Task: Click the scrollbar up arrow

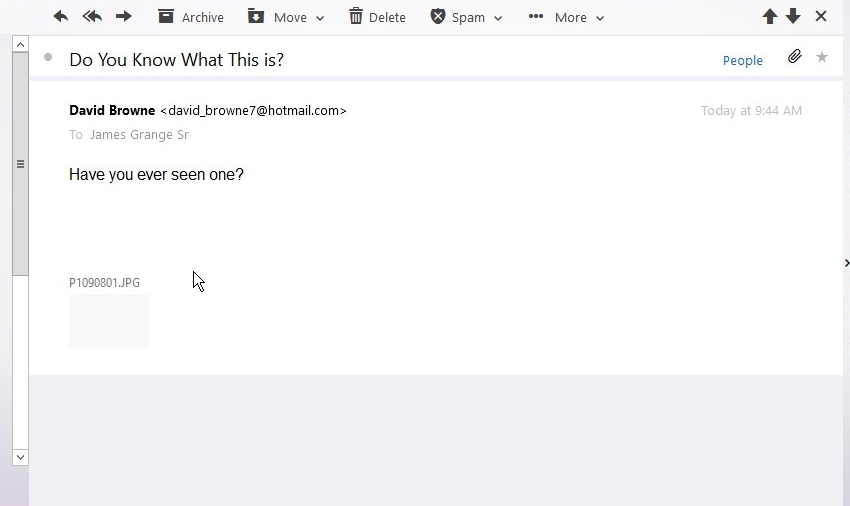Action: [x=21, y=44]
